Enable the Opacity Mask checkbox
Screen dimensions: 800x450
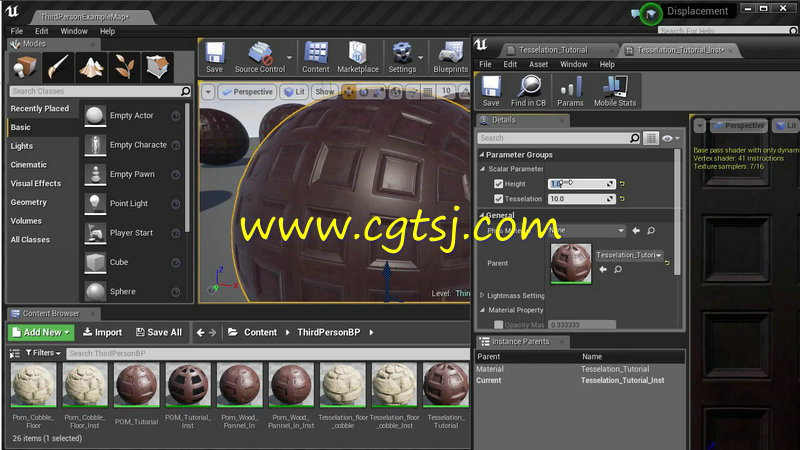click(498, 324)
